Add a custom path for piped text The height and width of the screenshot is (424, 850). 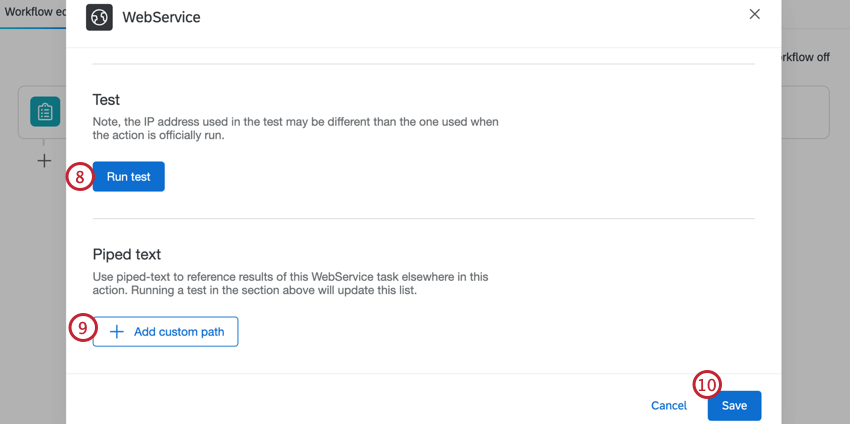[x=166, y=331]
